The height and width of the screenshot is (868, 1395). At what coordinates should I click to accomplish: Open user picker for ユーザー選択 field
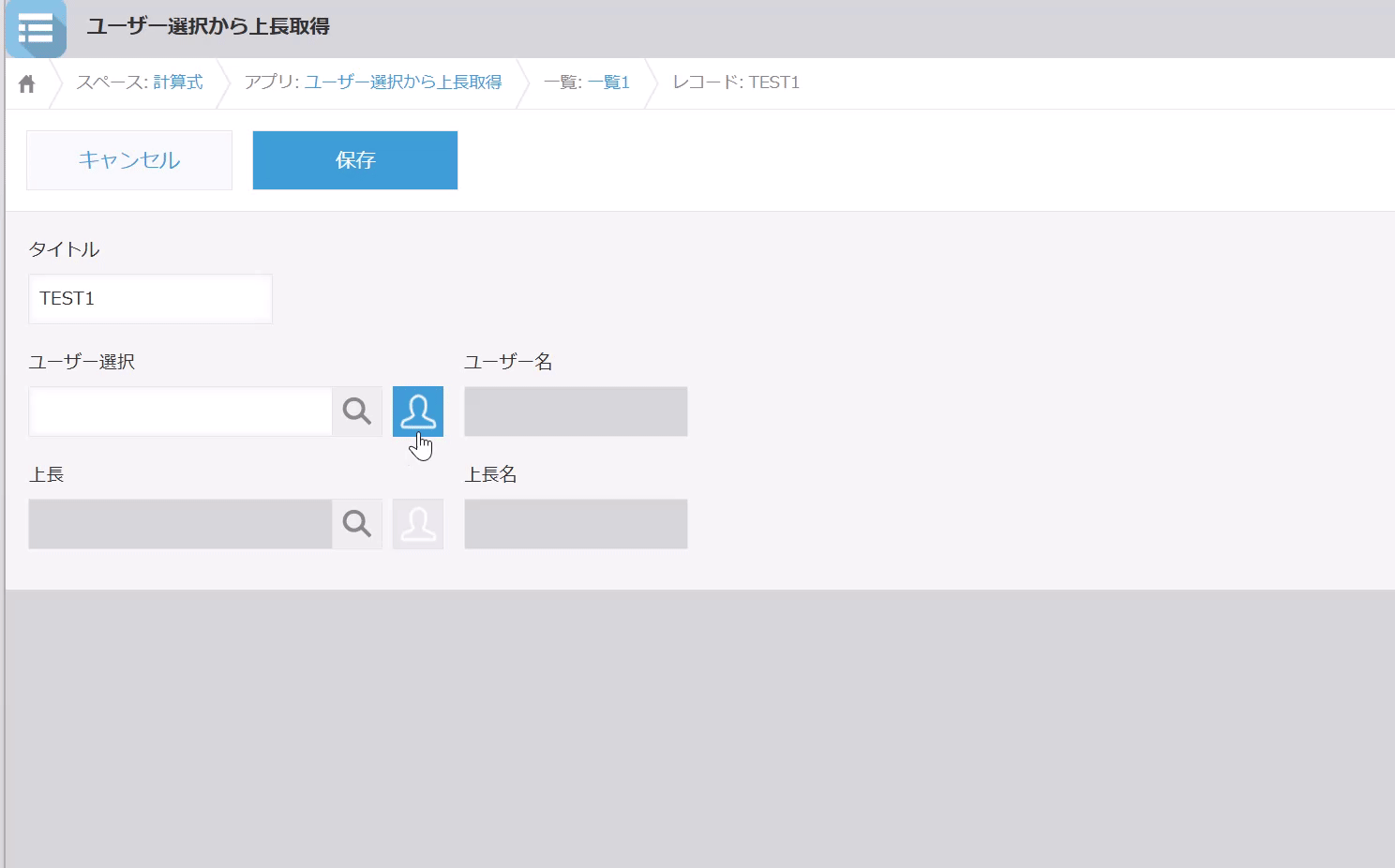coord(417,412)
